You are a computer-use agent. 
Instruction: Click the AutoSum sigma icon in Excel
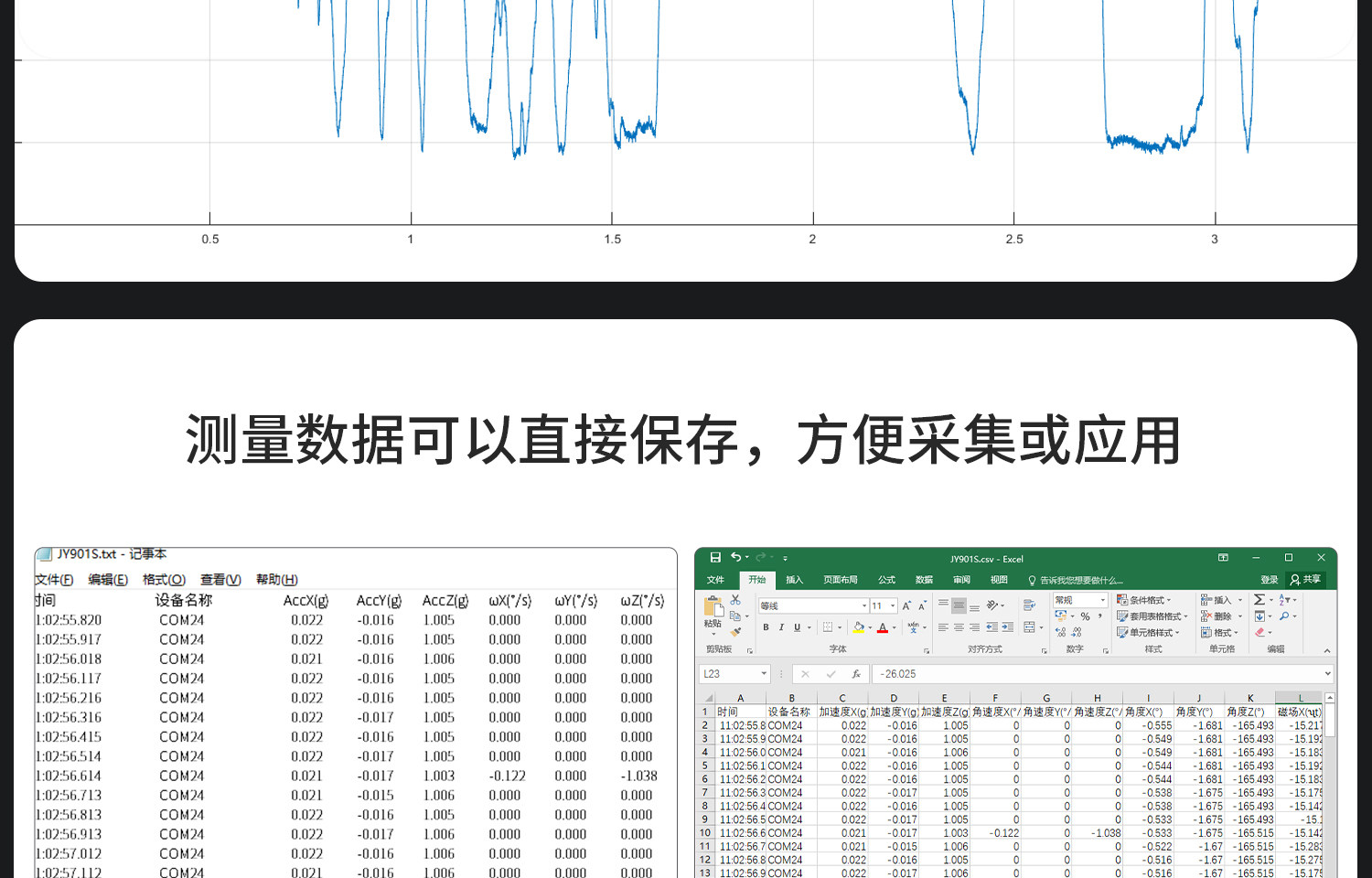[1259, 600]
